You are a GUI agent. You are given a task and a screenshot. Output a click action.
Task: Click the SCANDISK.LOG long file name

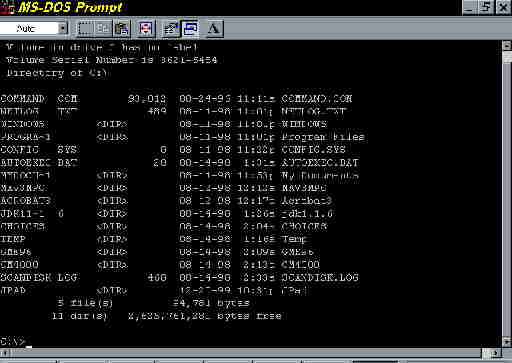[320, 277]
